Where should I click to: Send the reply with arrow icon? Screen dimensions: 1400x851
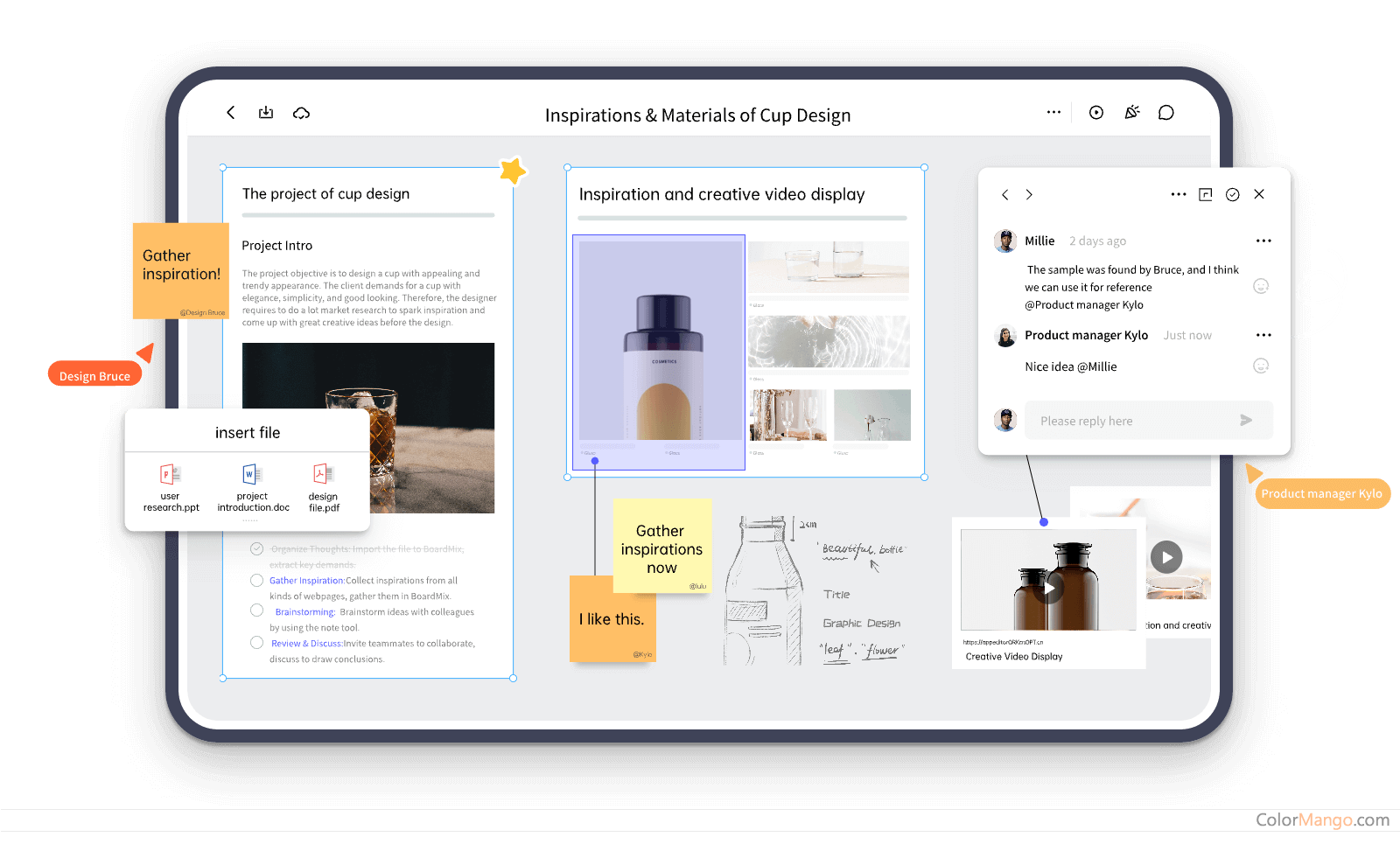pos(1246,421)
